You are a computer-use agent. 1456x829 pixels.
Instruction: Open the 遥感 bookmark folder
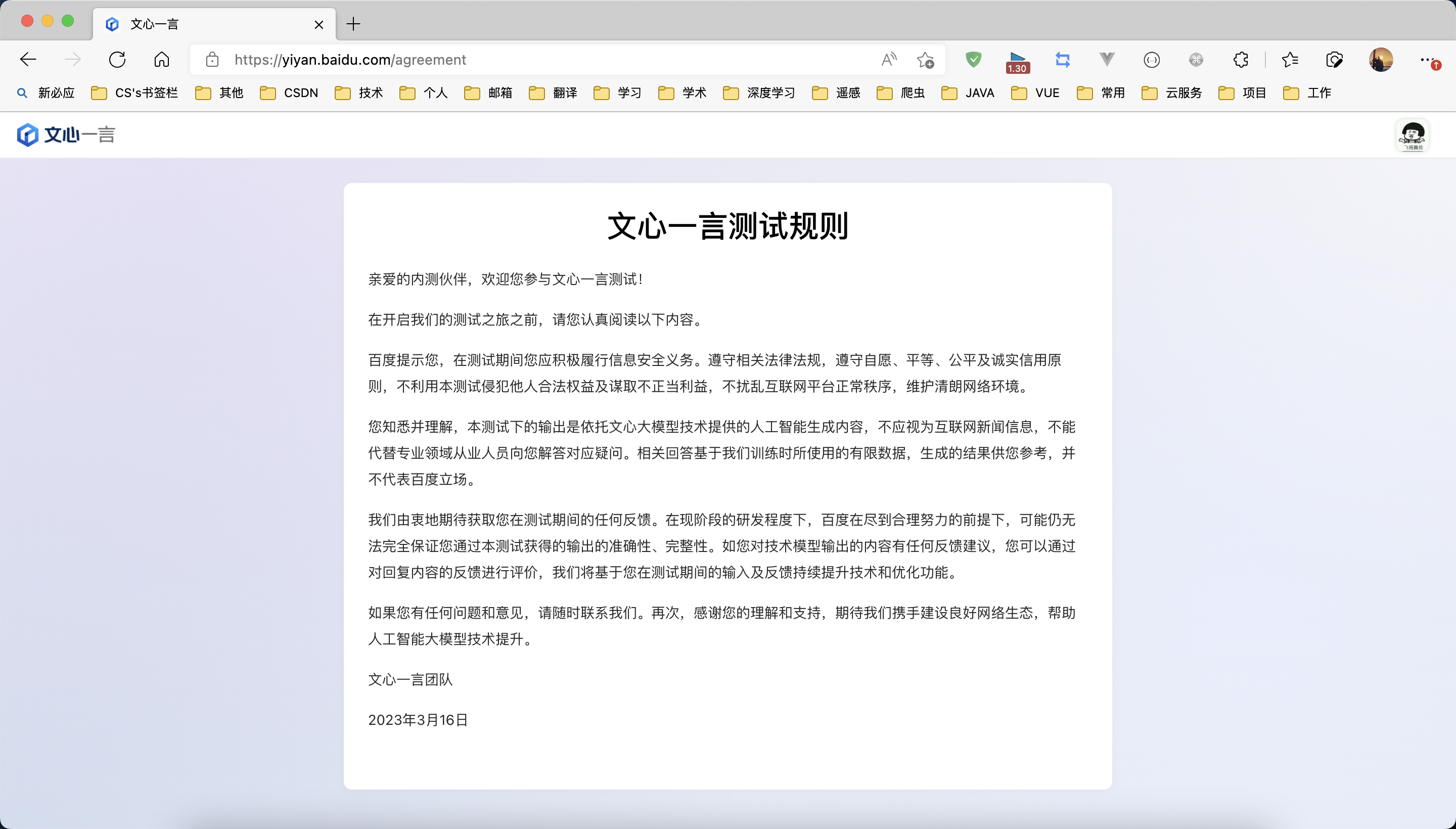836,93
